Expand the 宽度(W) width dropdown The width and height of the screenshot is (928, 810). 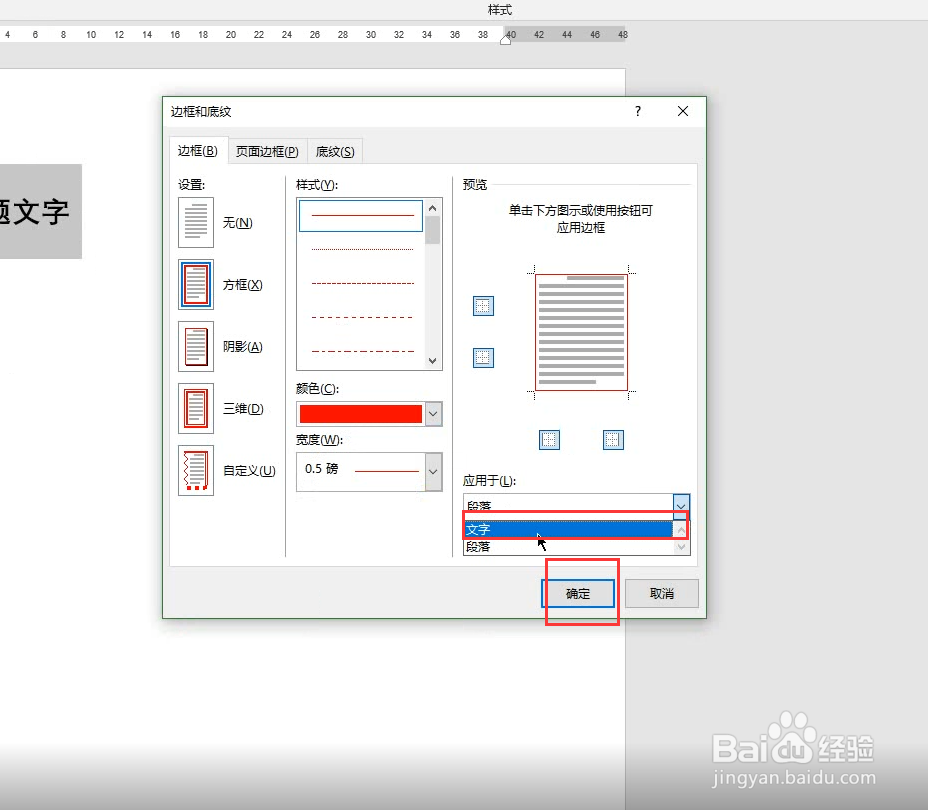point(433,472)
